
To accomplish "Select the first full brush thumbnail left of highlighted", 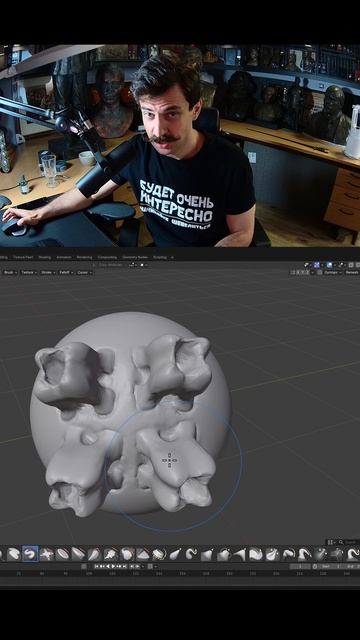I will click(x=14, y=554).
